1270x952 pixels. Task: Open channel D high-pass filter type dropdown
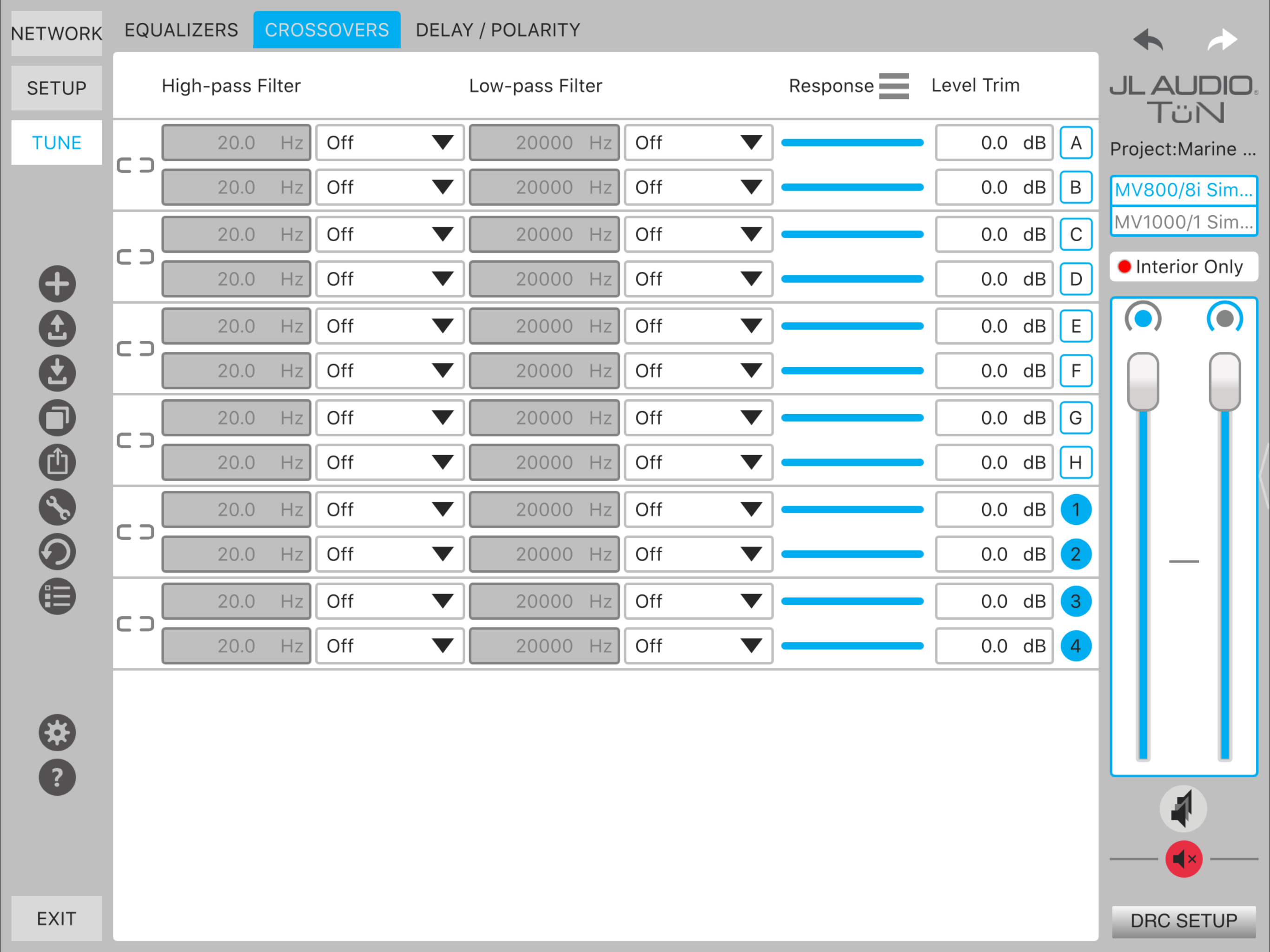tap(390, 279)
